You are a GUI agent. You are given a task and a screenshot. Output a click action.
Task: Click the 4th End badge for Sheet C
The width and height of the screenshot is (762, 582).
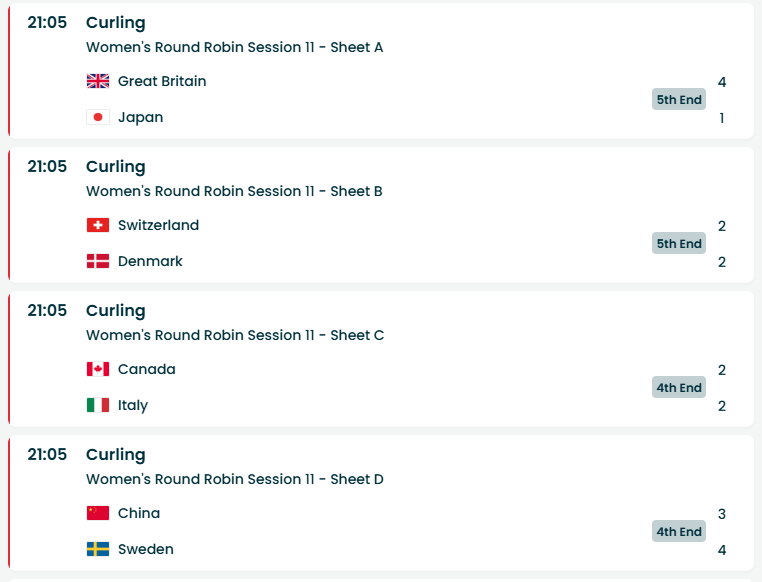pyautogui.click(x=679, y=387)
